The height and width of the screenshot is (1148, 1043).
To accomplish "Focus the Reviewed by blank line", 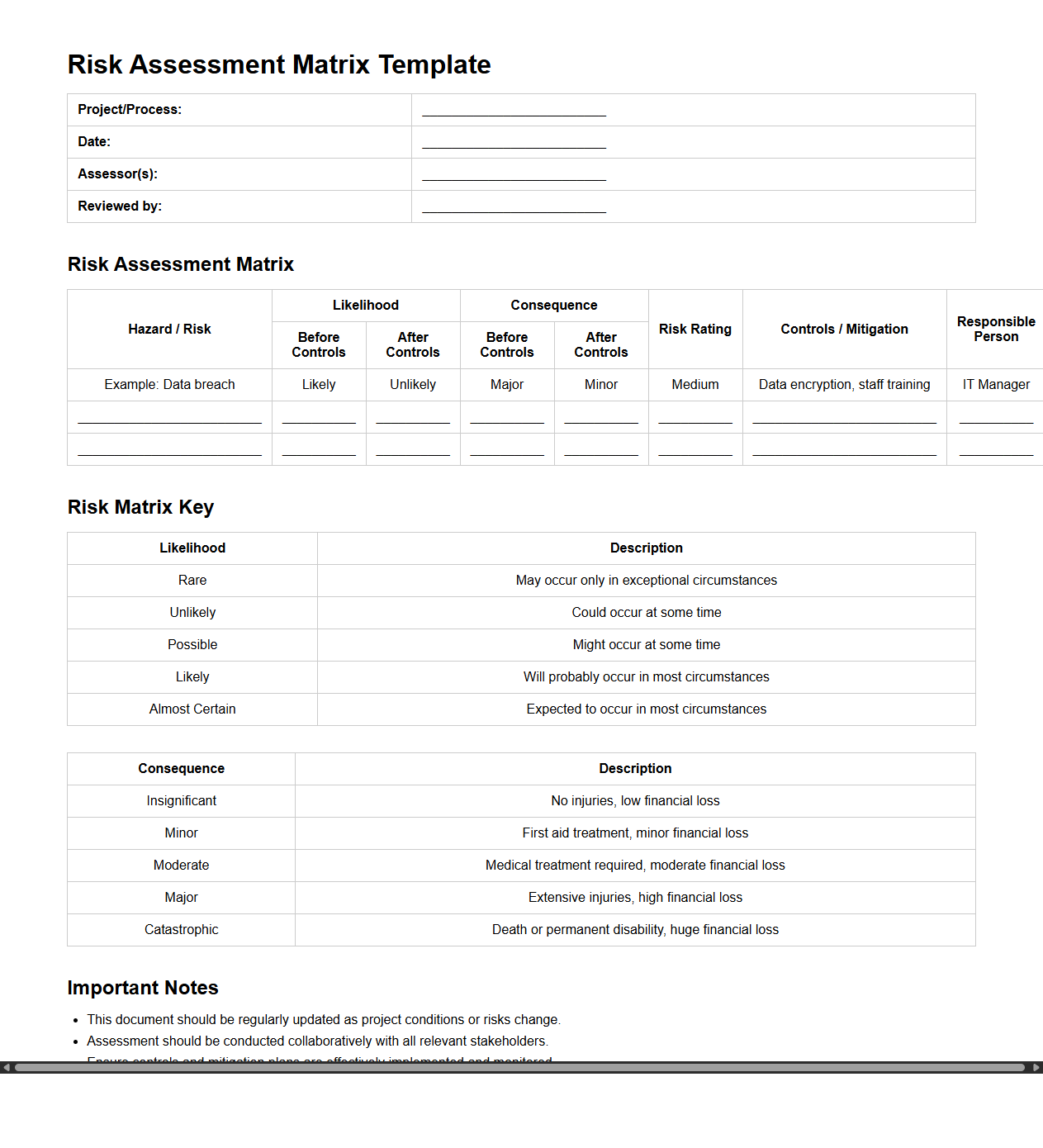I will click(514, 206).
